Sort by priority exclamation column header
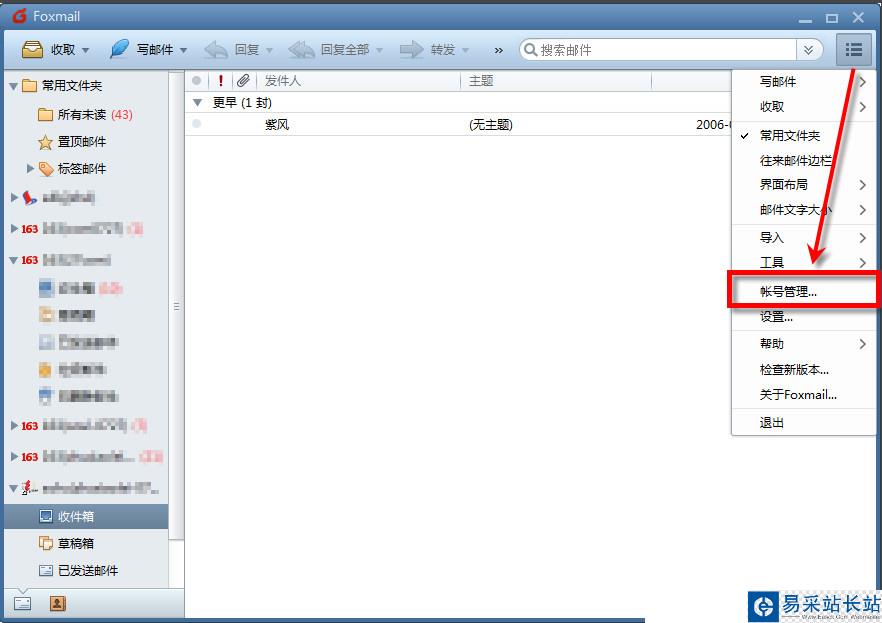The width and height of the screenshot is (882, 623). pos(220,81)
